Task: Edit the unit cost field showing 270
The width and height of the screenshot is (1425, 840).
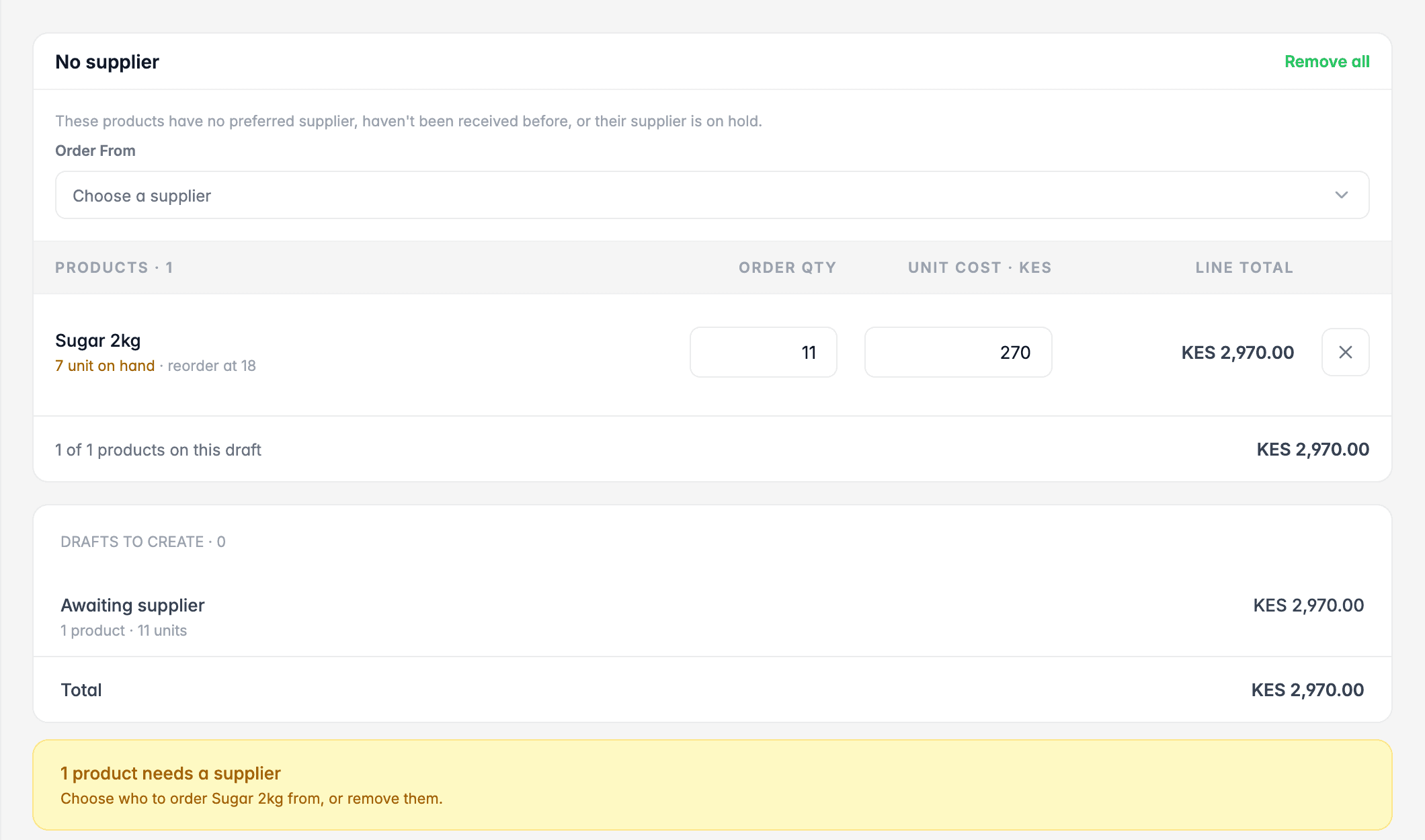Action: coord(959,352)
